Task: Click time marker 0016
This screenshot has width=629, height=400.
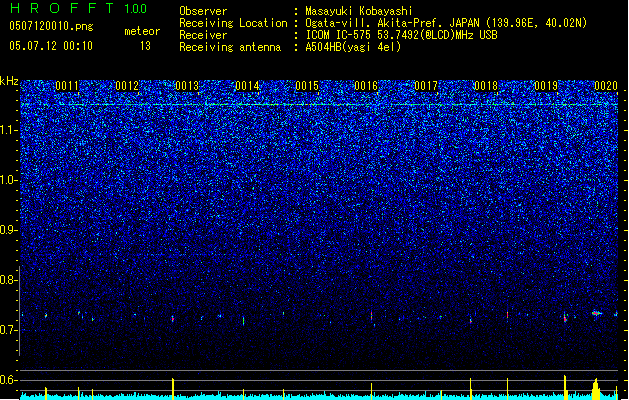Action: [x=366, y=86]
